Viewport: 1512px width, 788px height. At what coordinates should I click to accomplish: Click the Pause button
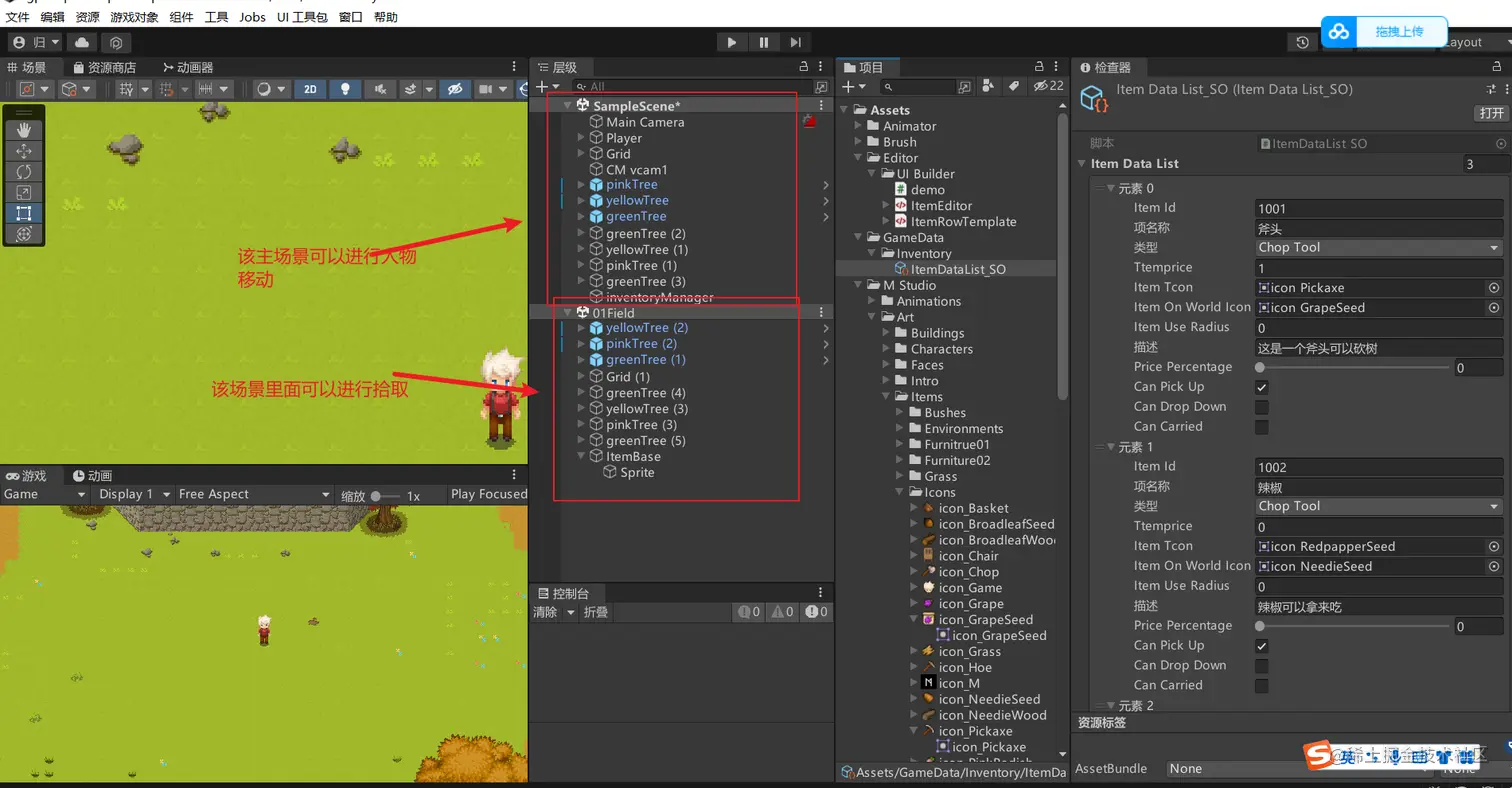(764, 42)
